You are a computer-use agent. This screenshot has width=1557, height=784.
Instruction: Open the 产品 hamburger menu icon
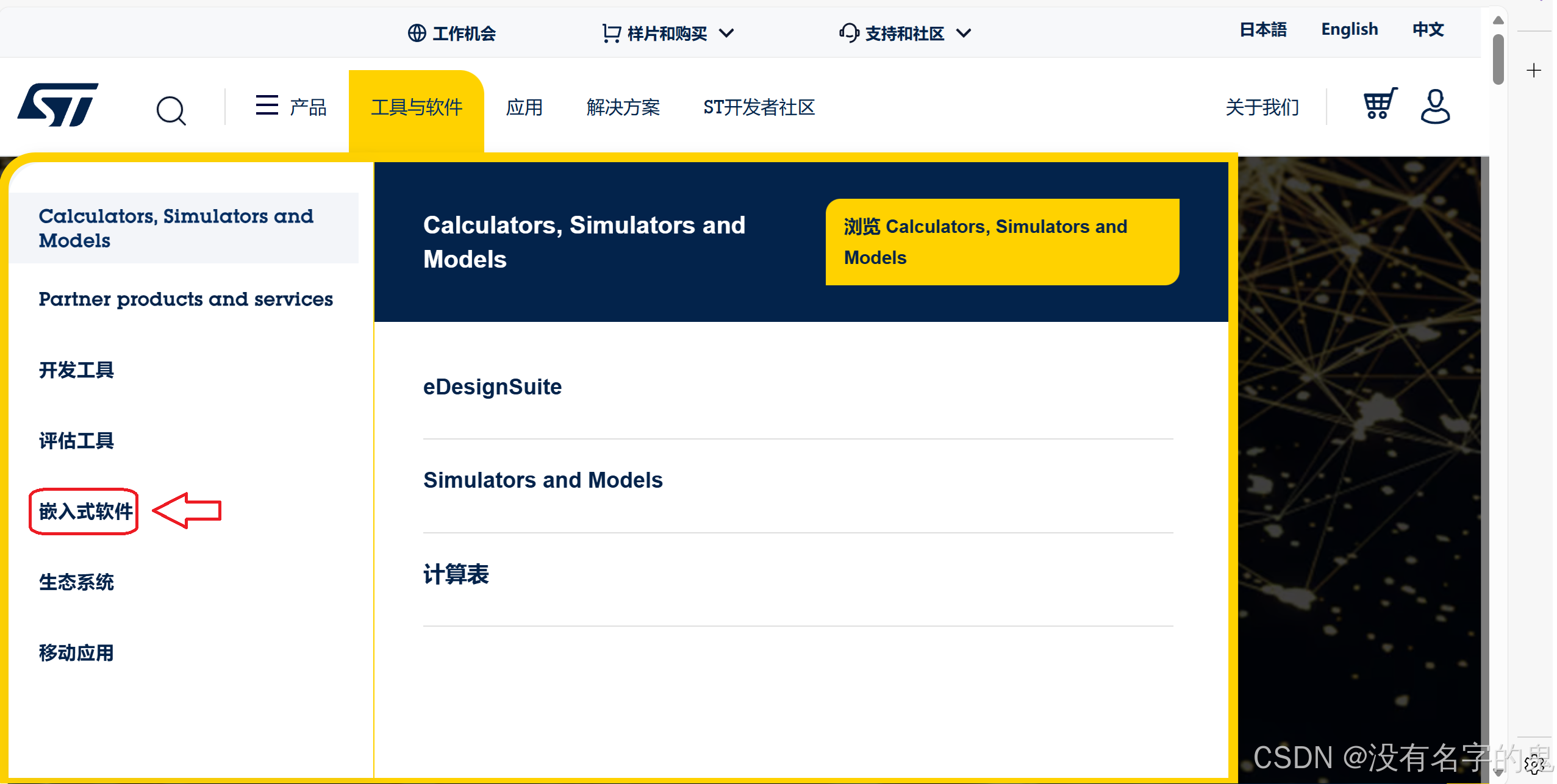267,105
